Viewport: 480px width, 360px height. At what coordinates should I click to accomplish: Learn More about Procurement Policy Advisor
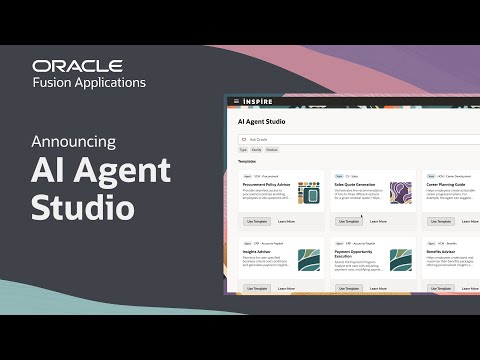click(286, 221)
